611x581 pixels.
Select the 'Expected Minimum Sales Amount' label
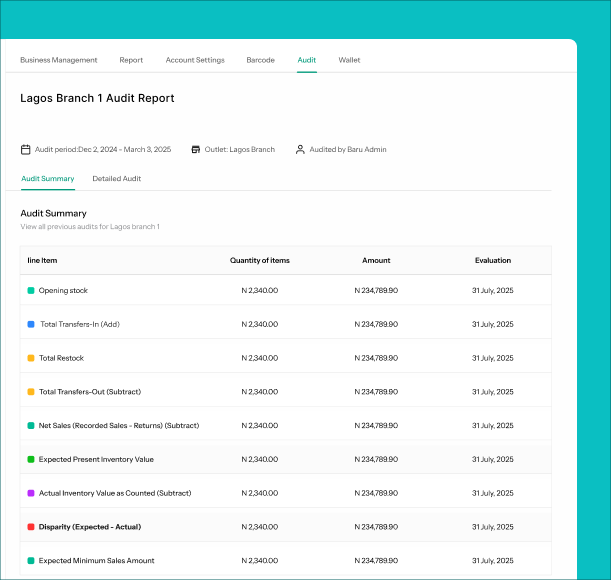tap(96, 561)
